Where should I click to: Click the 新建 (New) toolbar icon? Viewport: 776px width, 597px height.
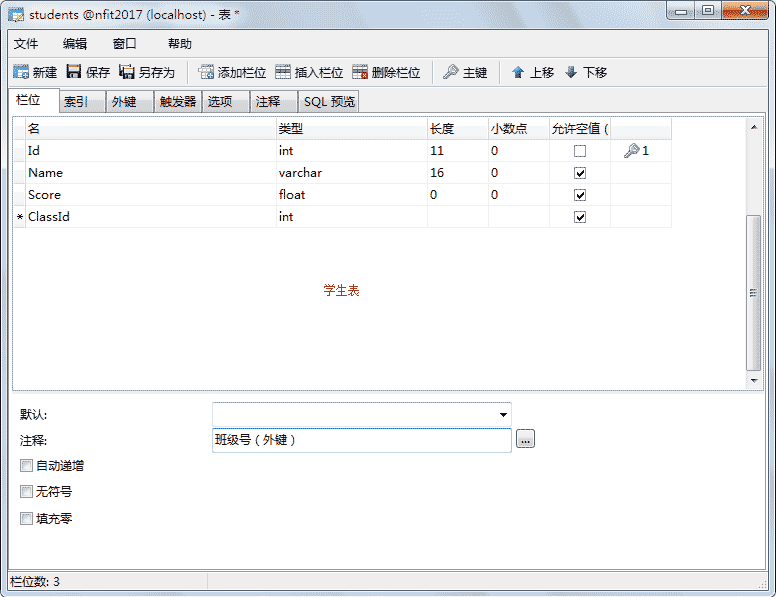[x=21, y=72]
